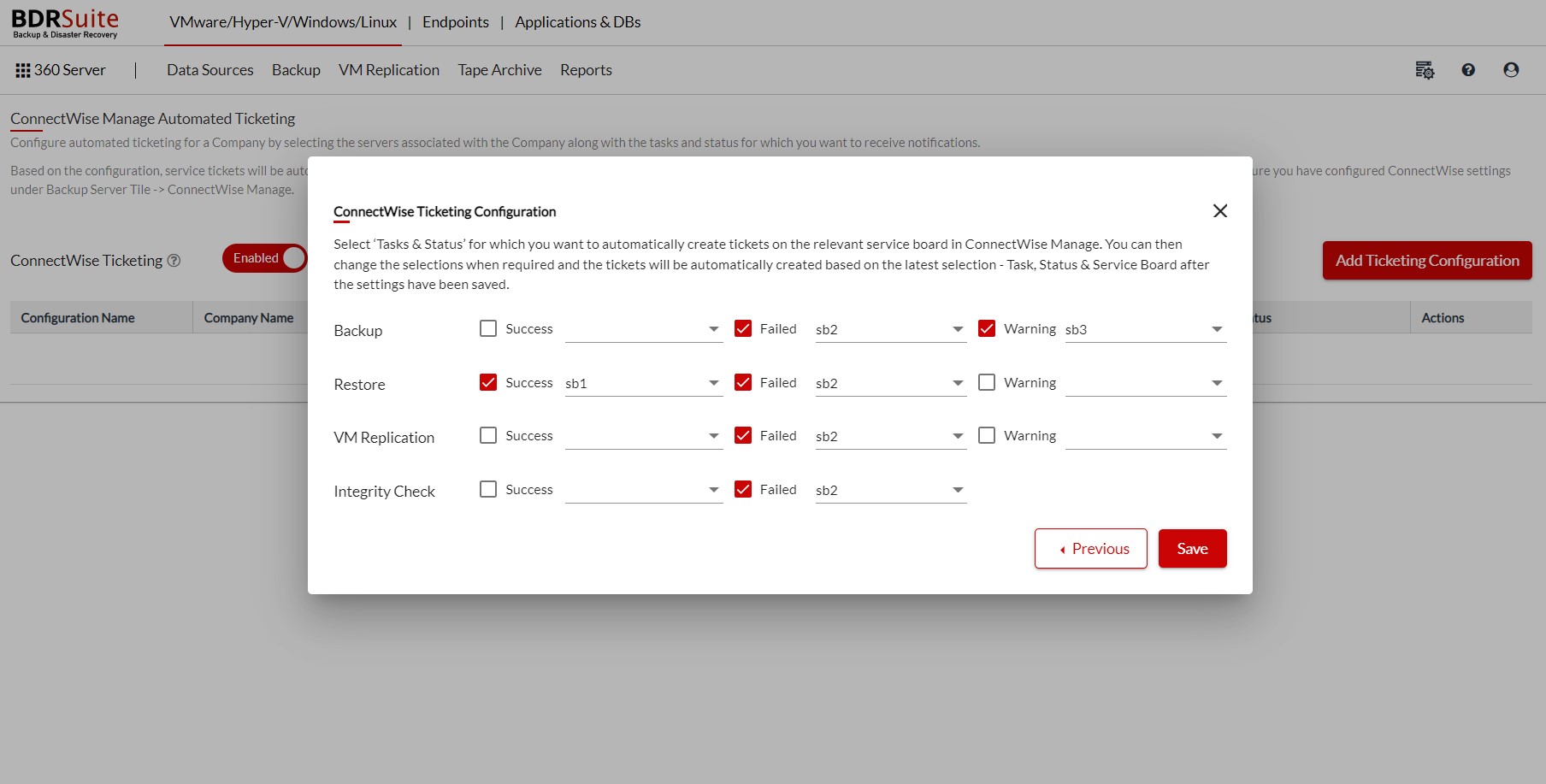Image resolution: width=1546 pixels, height=784 pixels.
Task: Toggle the ConnectWise Ticketing Enabled switch
Action: click(x=265, y=258)
